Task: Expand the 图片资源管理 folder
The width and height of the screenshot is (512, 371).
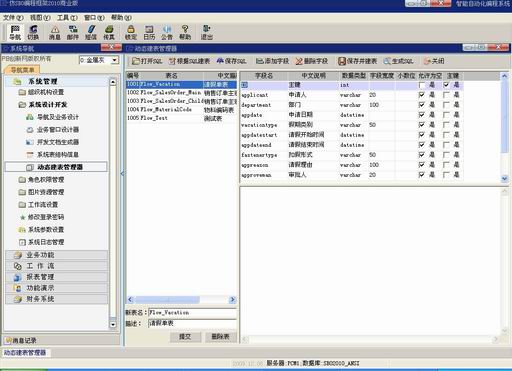Action: tap(41, 192)
